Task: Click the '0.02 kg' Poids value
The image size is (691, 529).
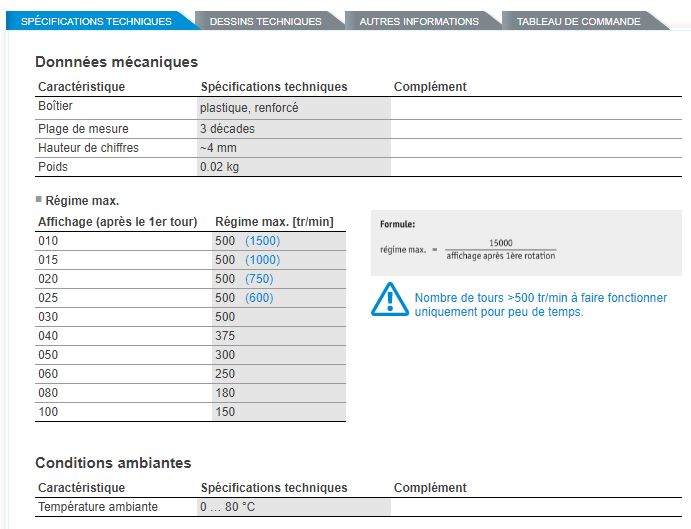Action: tap(220, 167)
